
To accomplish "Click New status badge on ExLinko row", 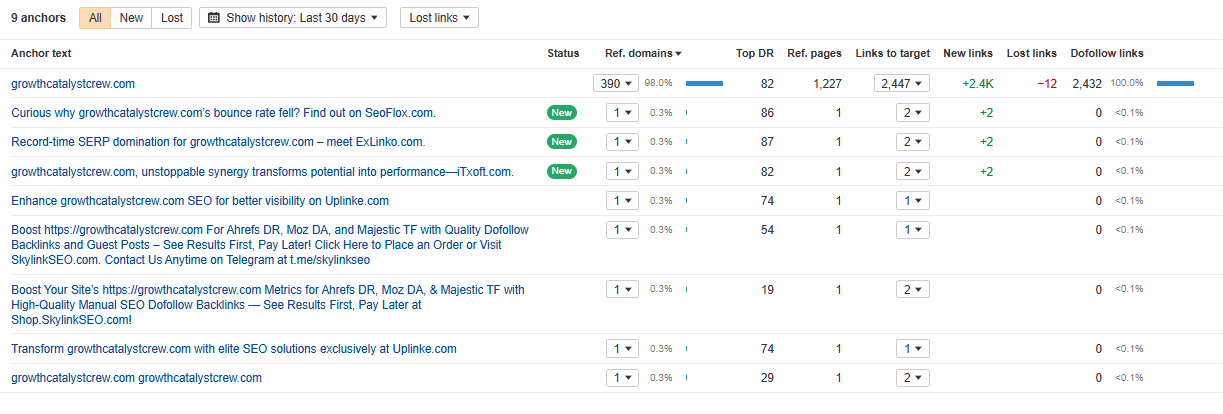I will point(562,142).
